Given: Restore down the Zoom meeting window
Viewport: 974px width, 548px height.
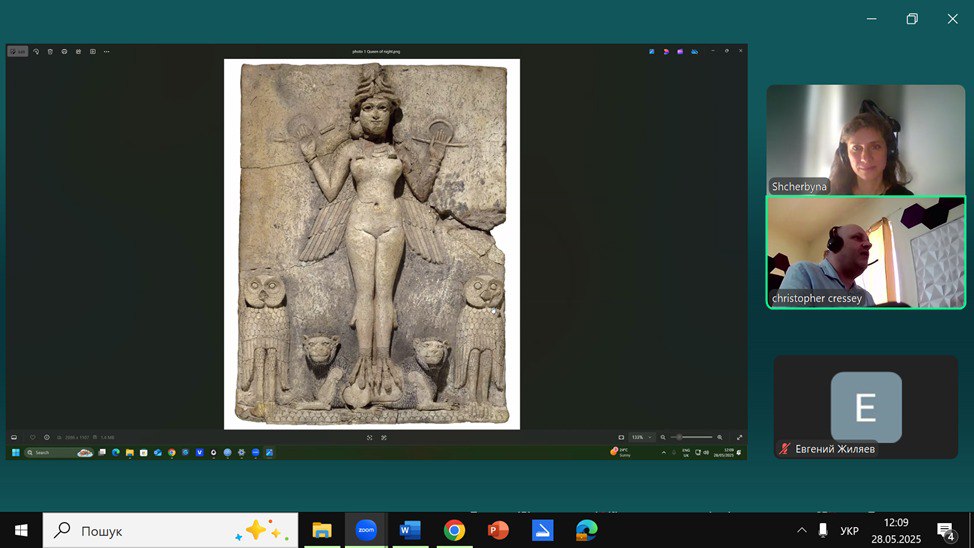Looking at the screenshot, I should (912, 19).
